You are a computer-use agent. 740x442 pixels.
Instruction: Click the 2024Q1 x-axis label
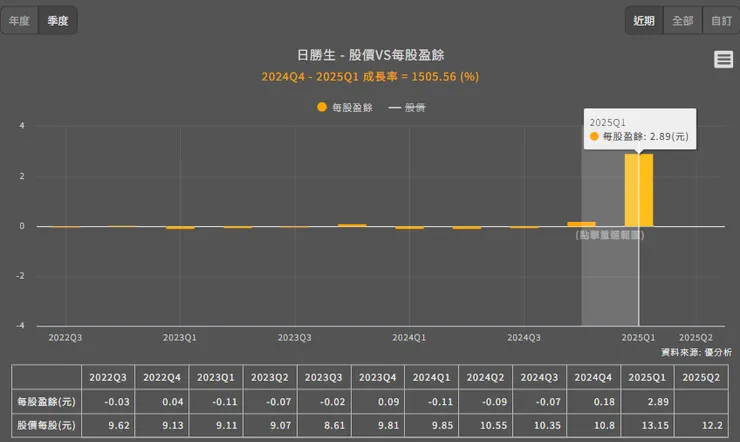tap(409, 338)
